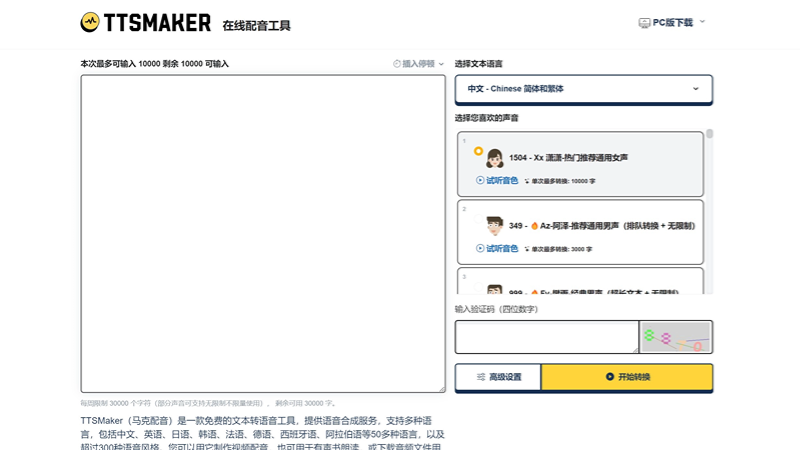Expand the PC版下载 menu arrow
This screenshot has height=450, width=800.
tap(702, 21)
